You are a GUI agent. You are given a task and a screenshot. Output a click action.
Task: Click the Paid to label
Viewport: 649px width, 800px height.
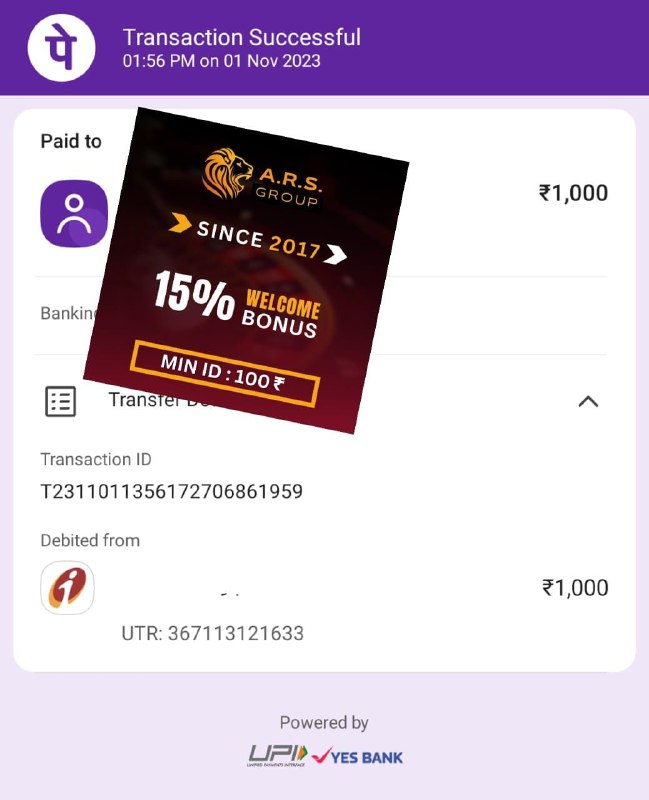point(71,141)
